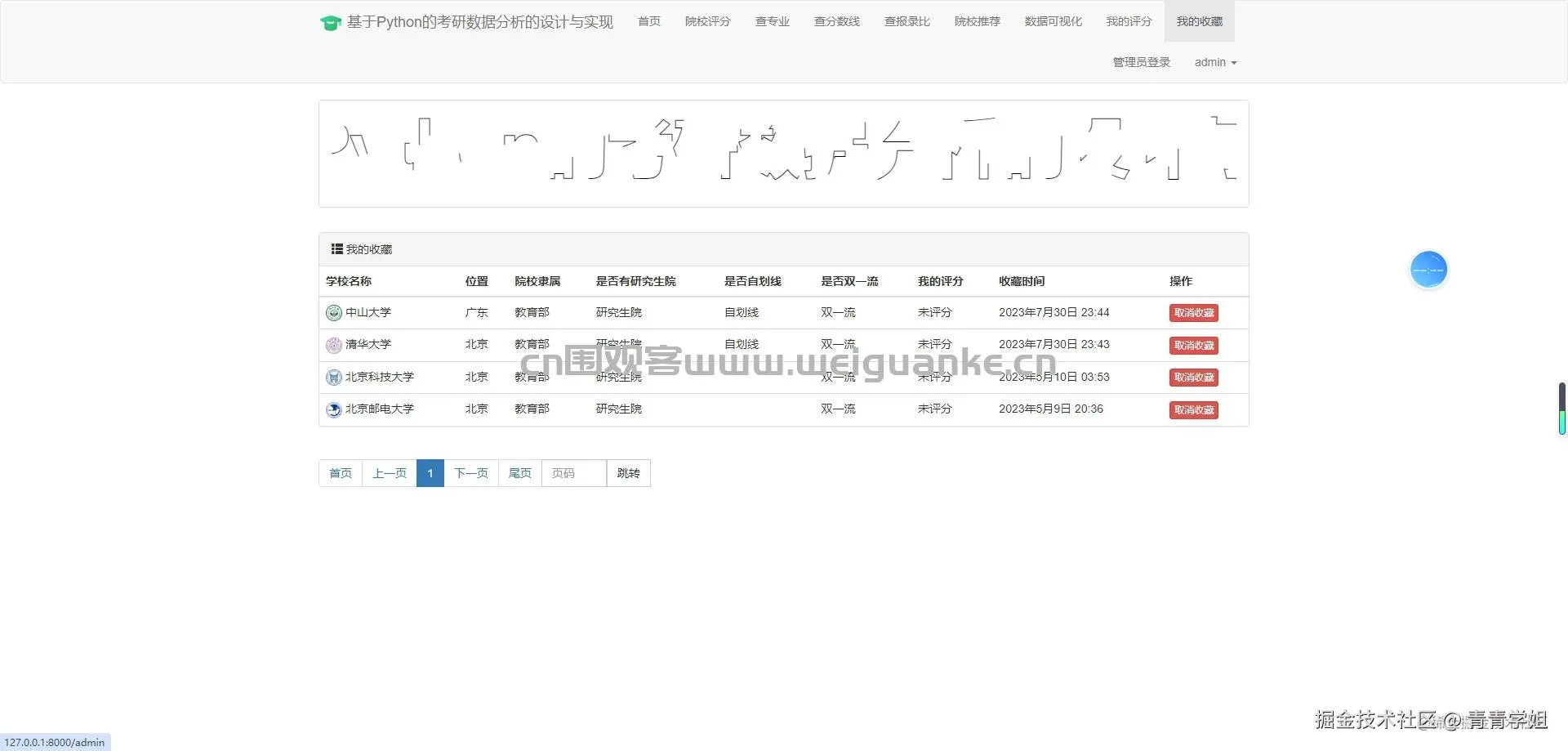The width and height of the screenshot is (1568, 751).
Task: Click the 清华大学 school badge icon
Action: [334, 345]
